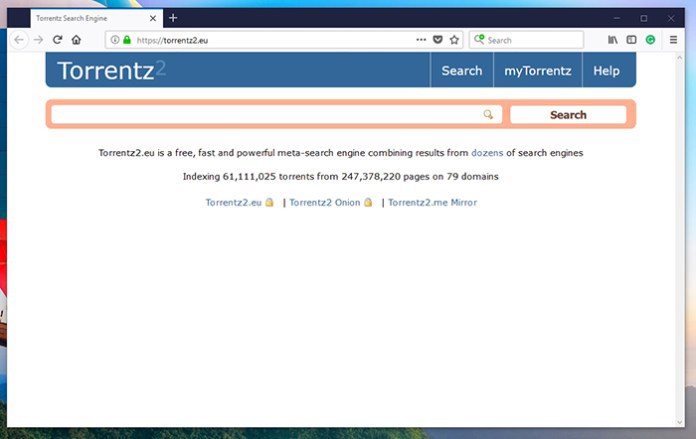
Task: Minimize the browser window
Action: pos(617,18)
